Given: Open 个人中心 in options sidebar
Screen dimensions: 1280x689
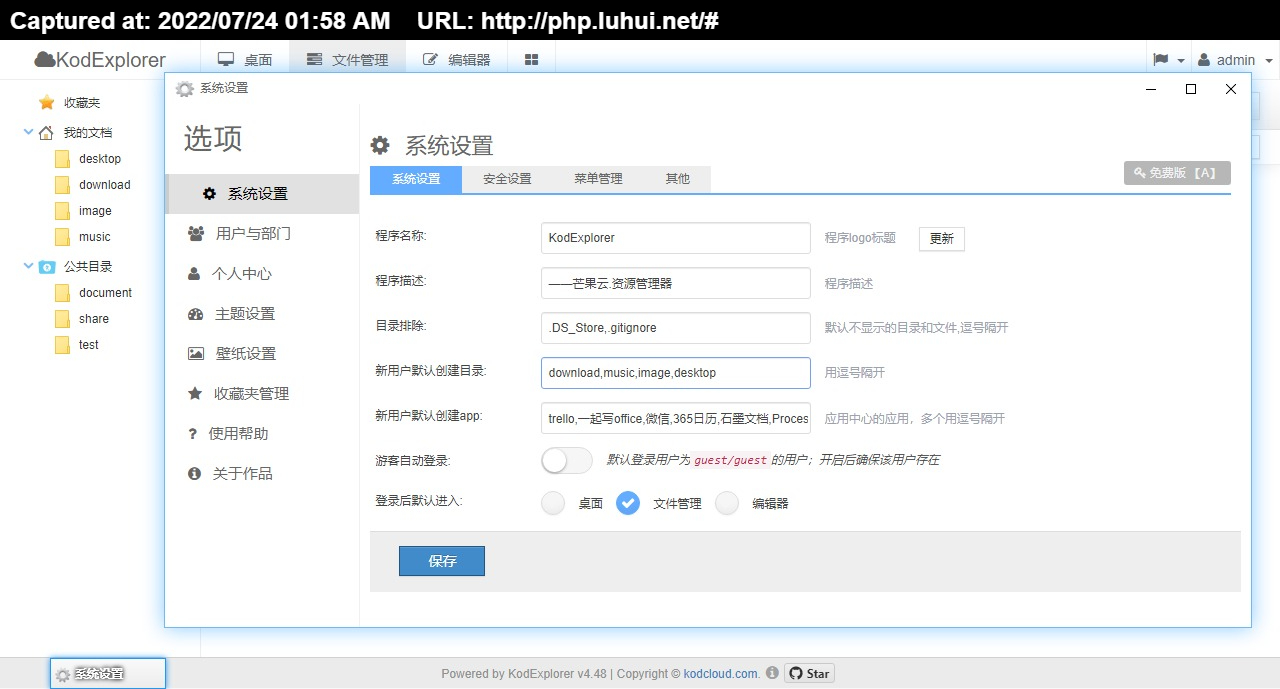Looking at the screenshot, I should tap(262, 274).
